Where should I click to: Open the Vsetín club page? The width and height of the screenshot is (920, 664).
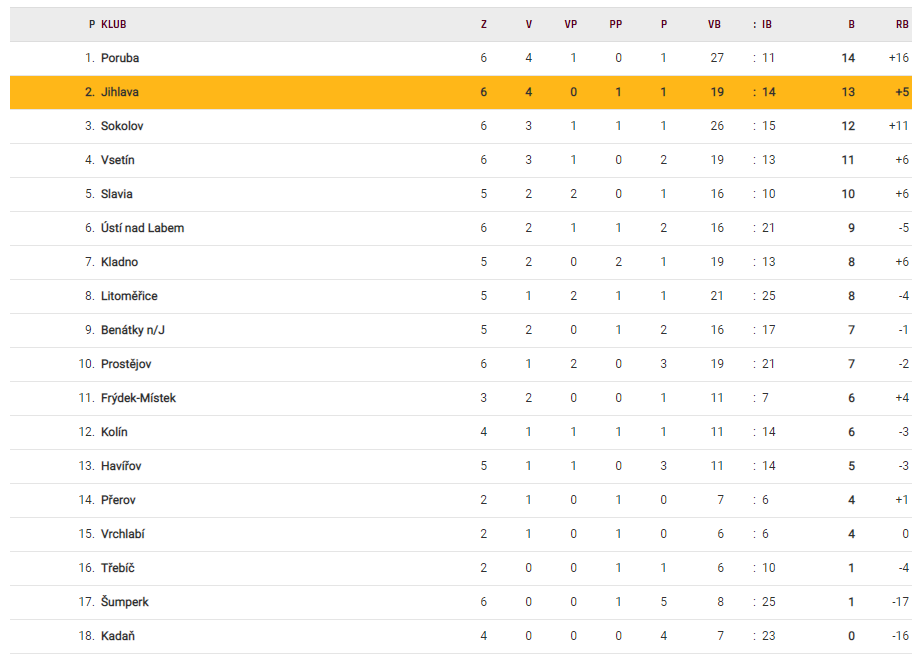point(118,160)
